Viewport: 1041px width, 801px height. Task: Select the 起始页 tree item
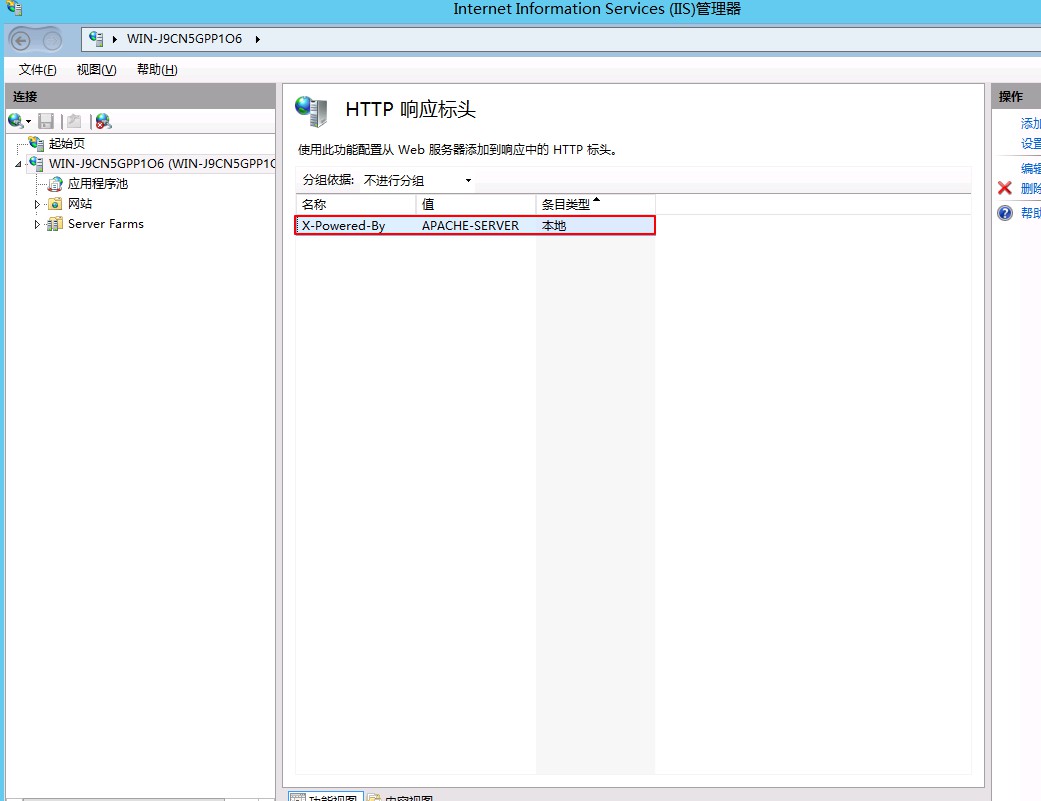(66, 144)
